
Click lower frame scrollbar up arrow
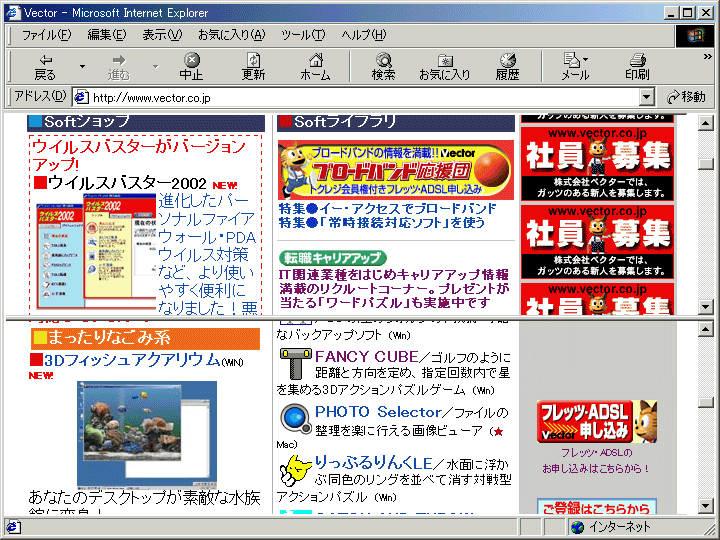point(705,329)
